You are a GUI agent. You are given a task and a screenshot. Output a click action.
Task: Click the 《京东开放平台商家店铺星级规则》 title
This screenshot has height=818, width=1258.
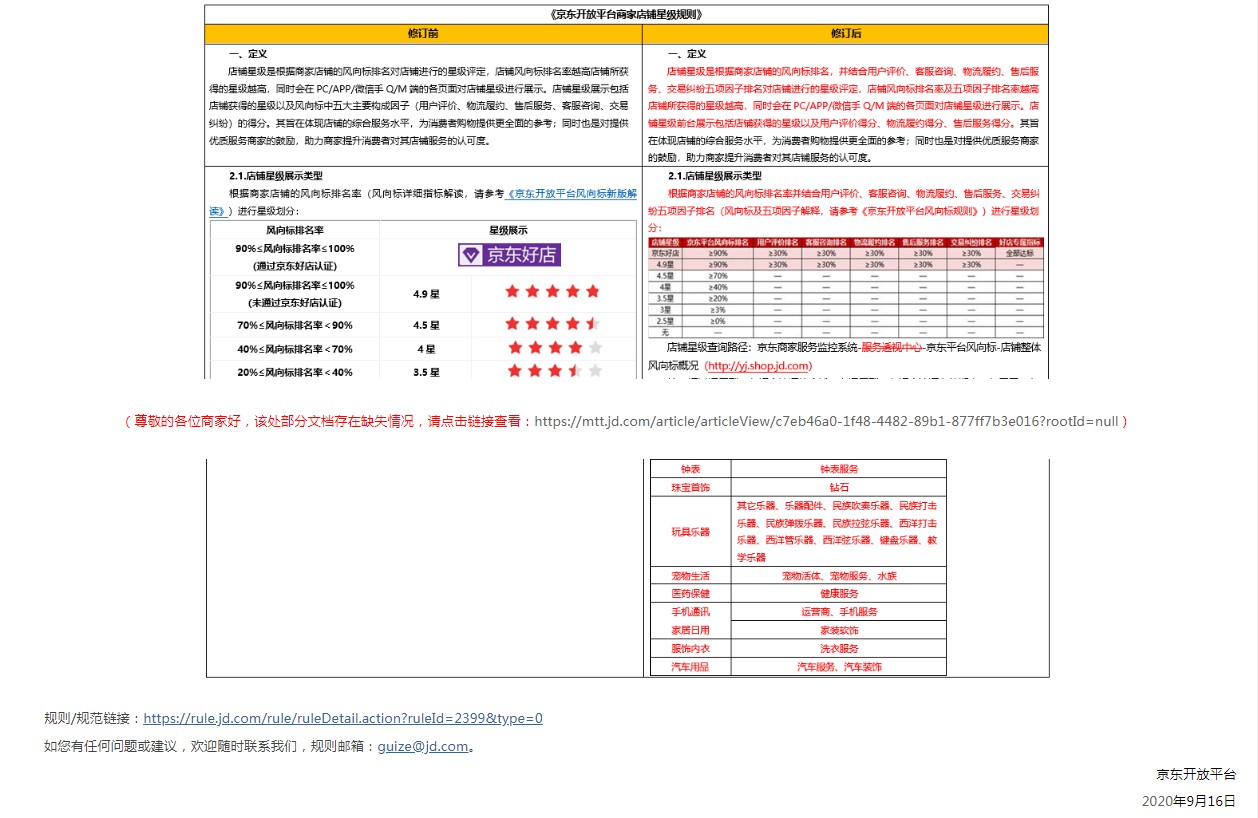pos(627,14)
